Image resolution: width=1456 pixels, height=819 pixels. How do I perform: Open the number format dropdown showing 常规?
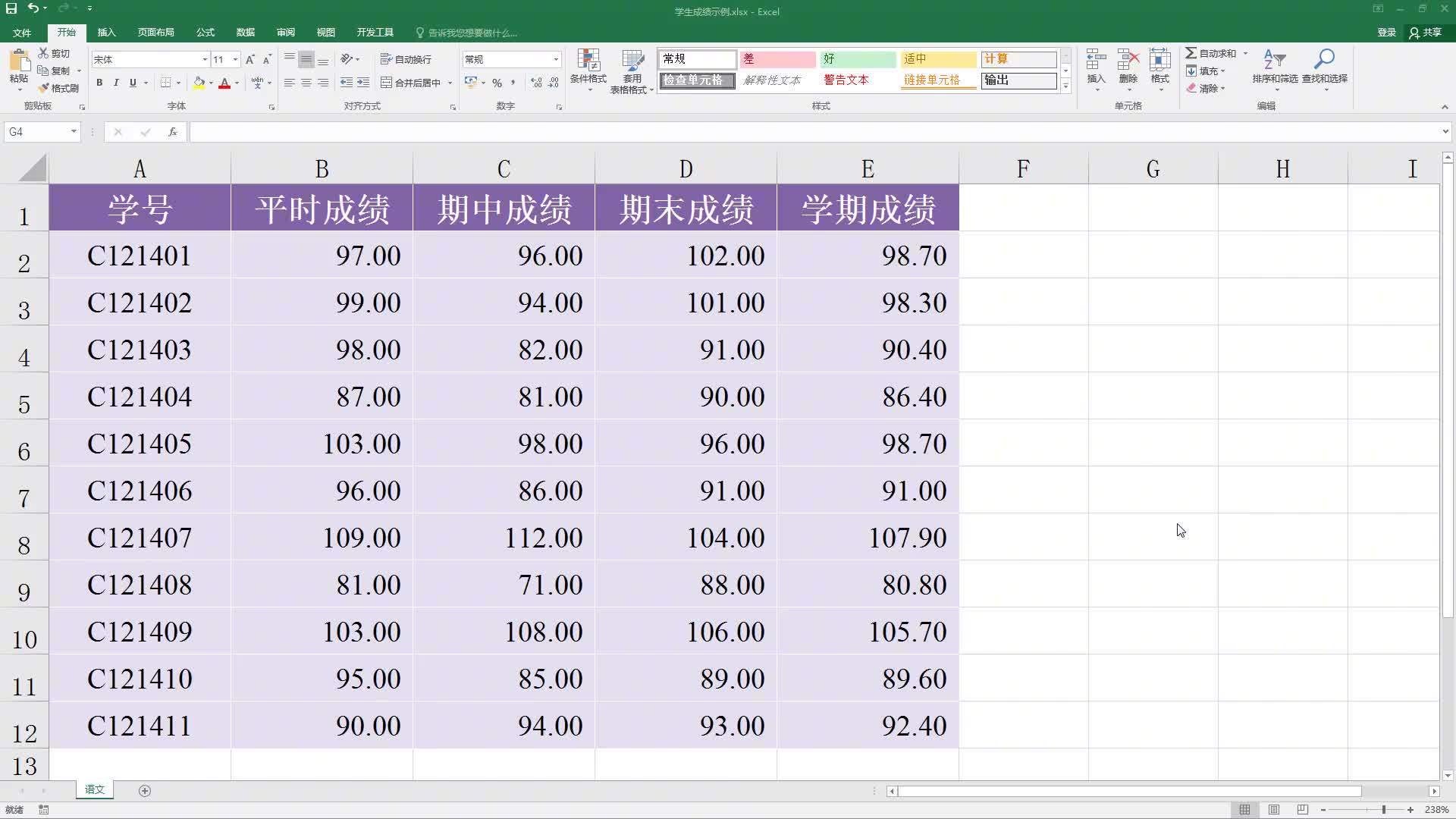[x=555, y=59]
